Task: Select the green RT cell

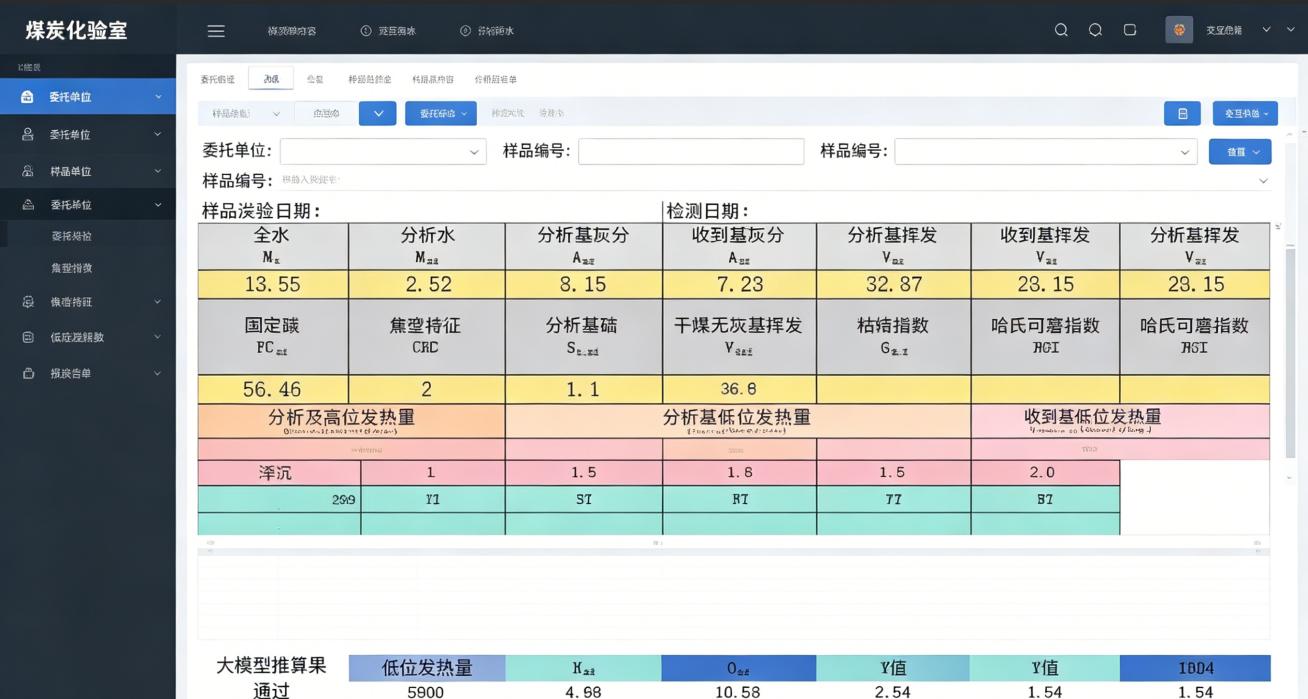Action: [739, 499]
